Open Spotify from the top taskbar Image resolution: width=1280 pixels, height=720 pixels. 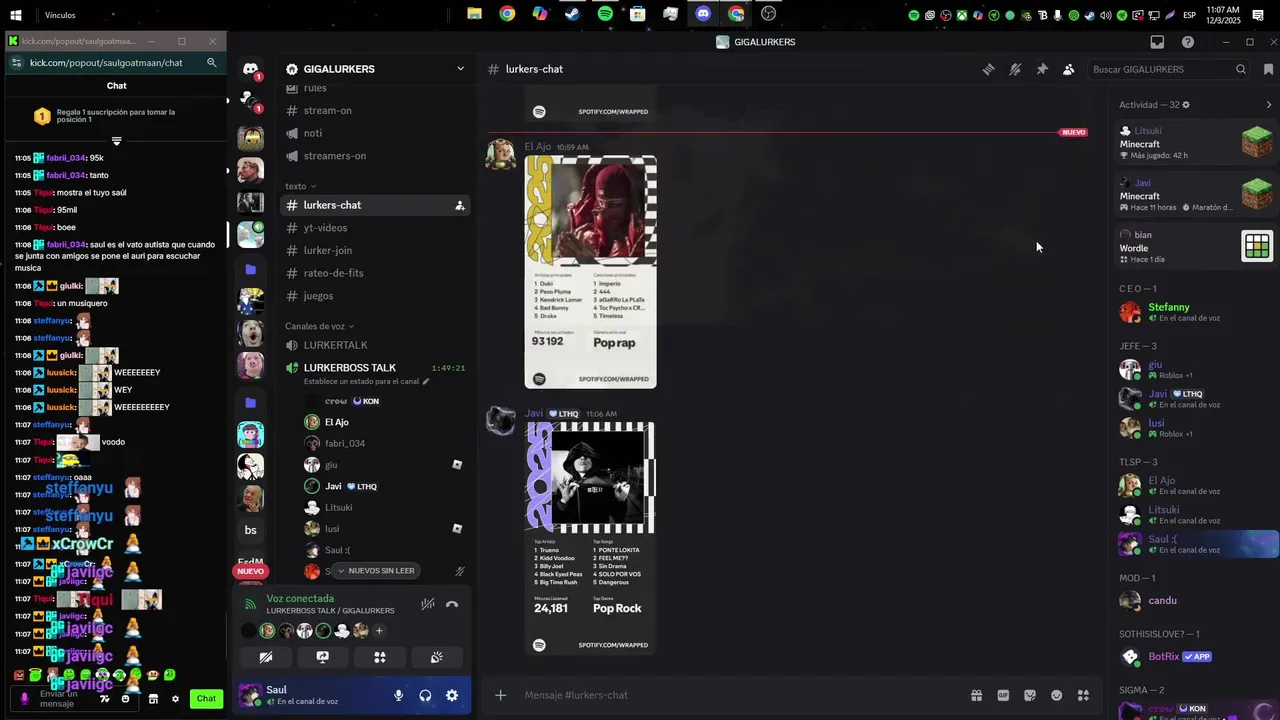tap(605, 14)
